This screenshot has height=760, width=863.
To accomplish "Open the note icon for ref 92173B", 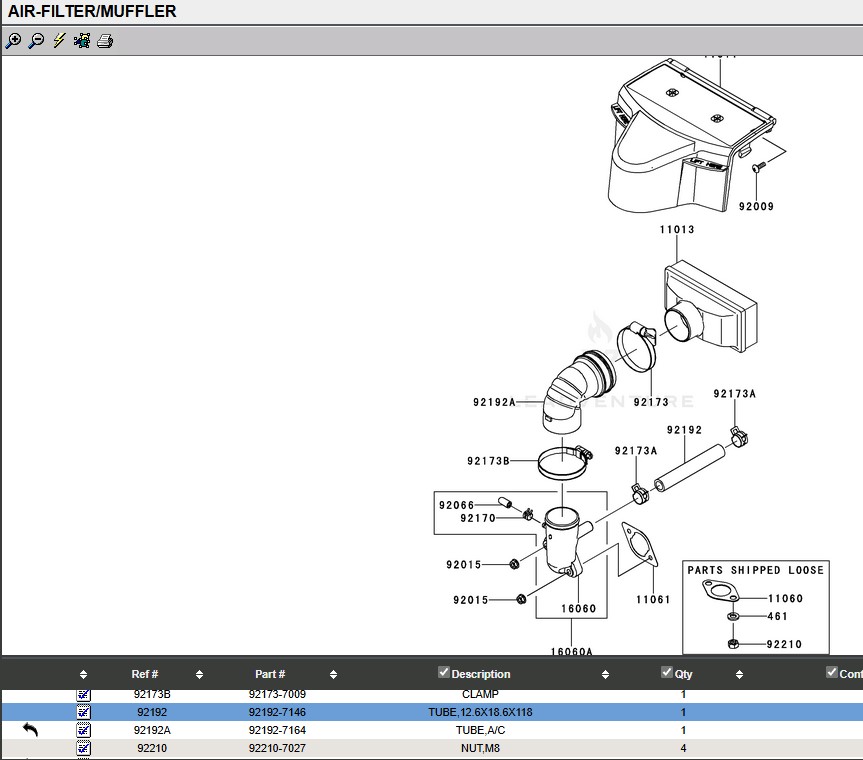I will (x=84, y=694).
